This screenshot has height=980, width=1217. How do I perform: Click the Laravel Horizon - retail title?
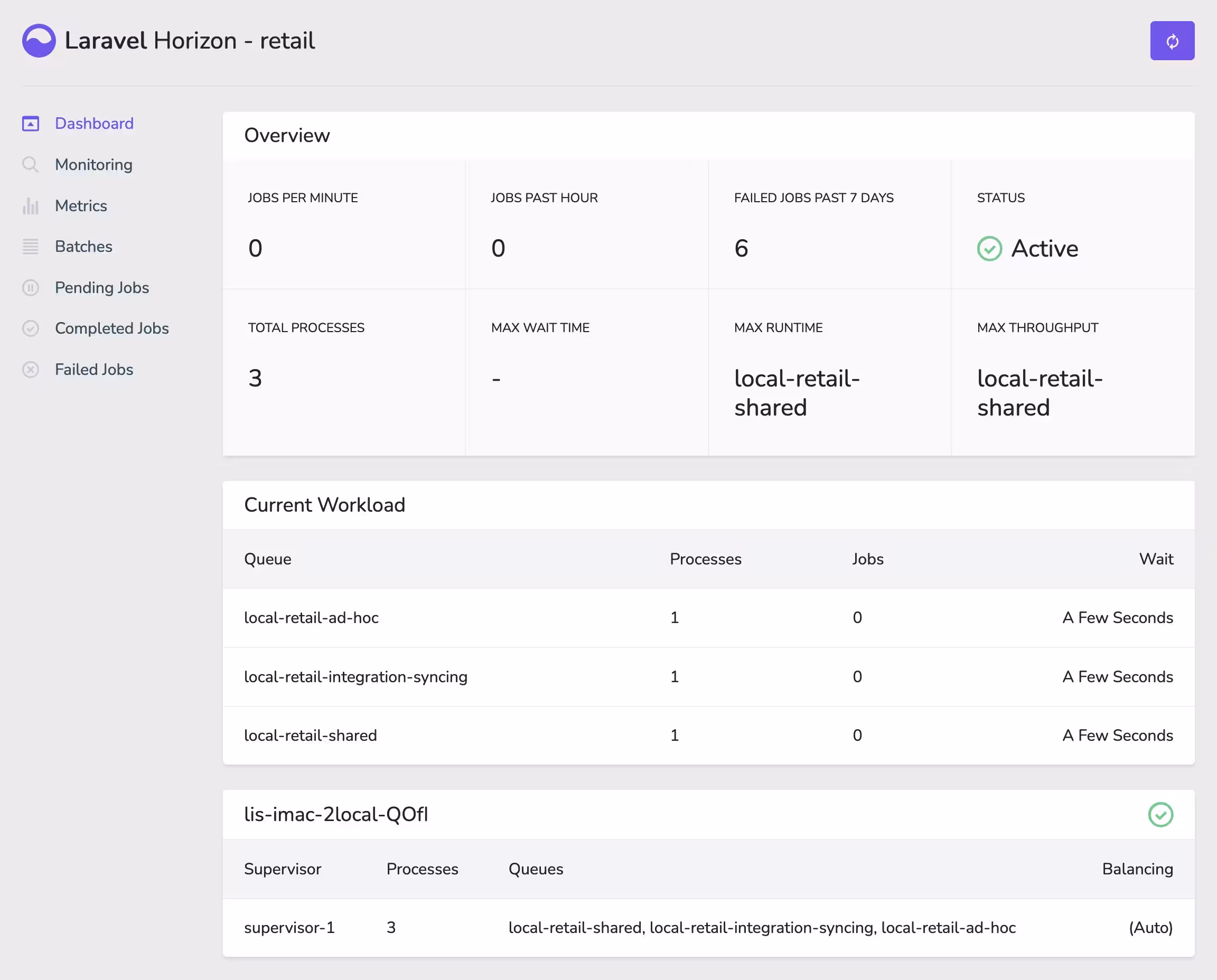tap(190, 41)
